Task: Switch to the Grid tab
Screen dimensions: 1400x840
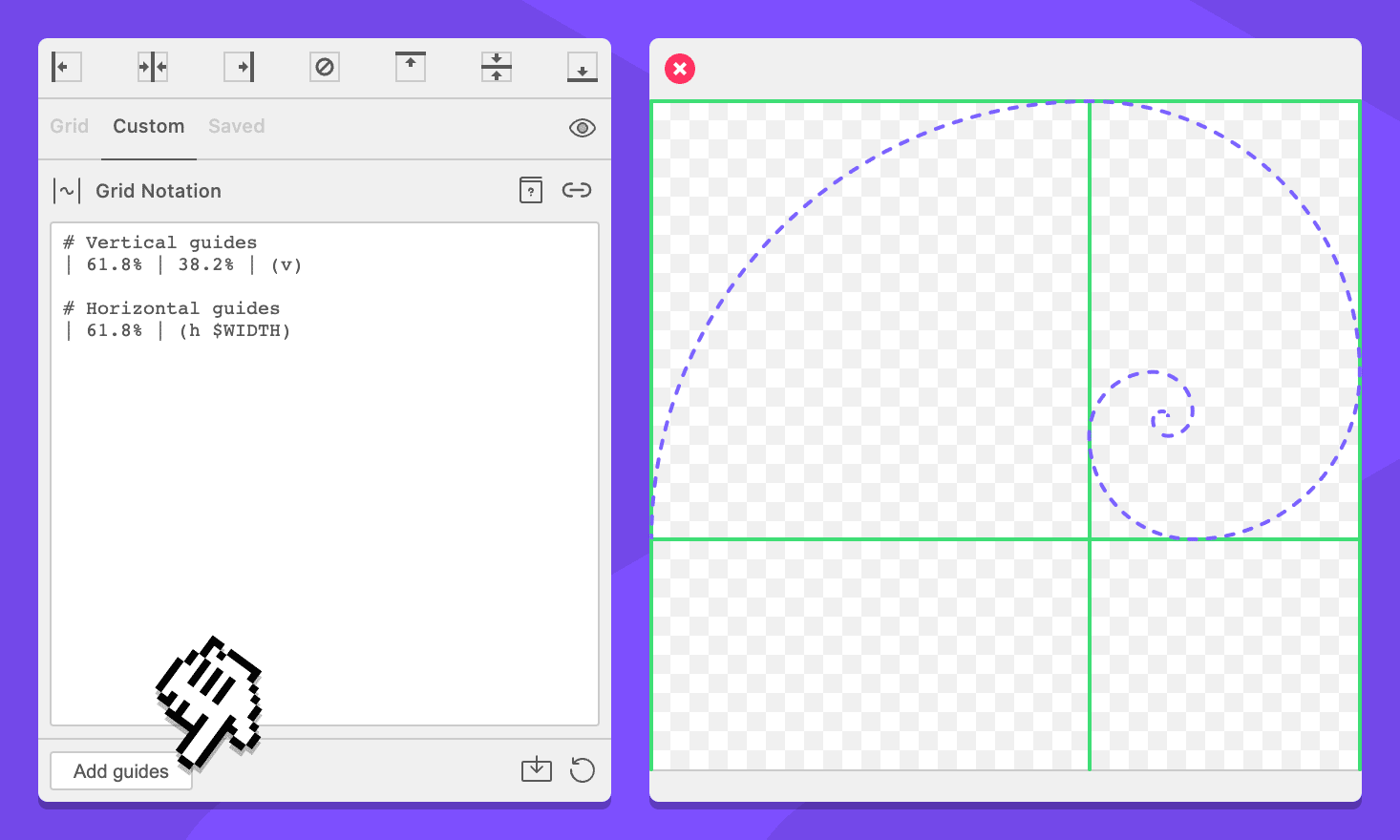Action: pyautogui.click(x=69, y=126)
